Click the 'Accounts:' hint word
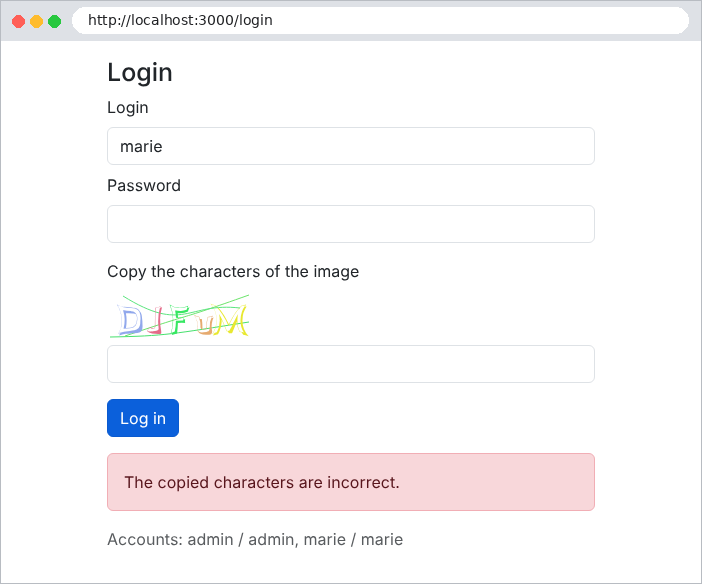Screen dimensions: 702x584 (x=145, y=540)
